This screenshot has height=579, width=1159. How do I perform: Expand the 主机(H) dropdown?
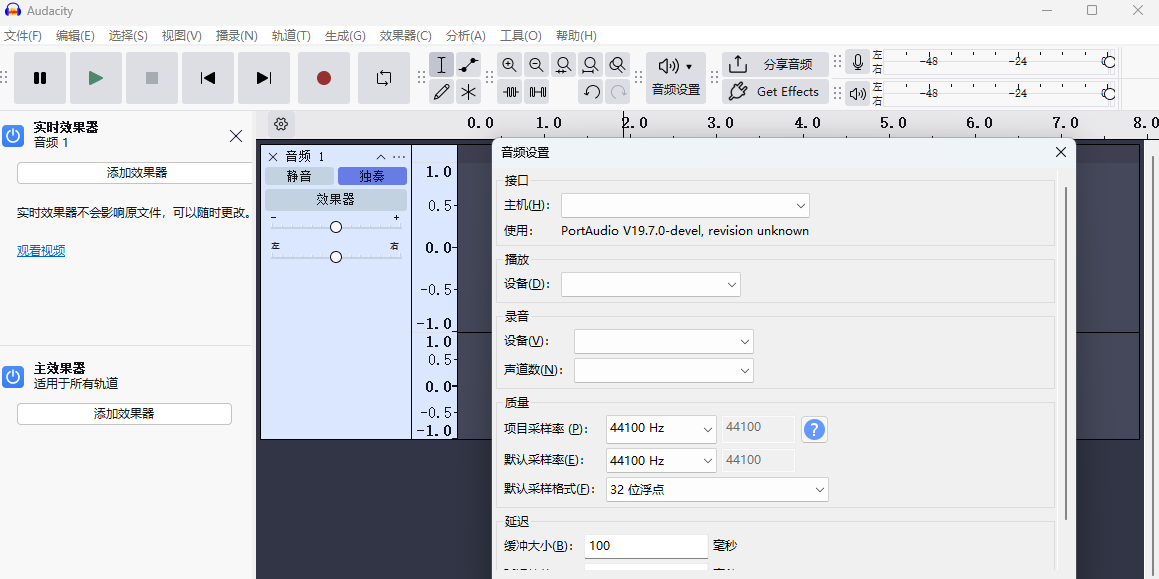tap(685, 206)
